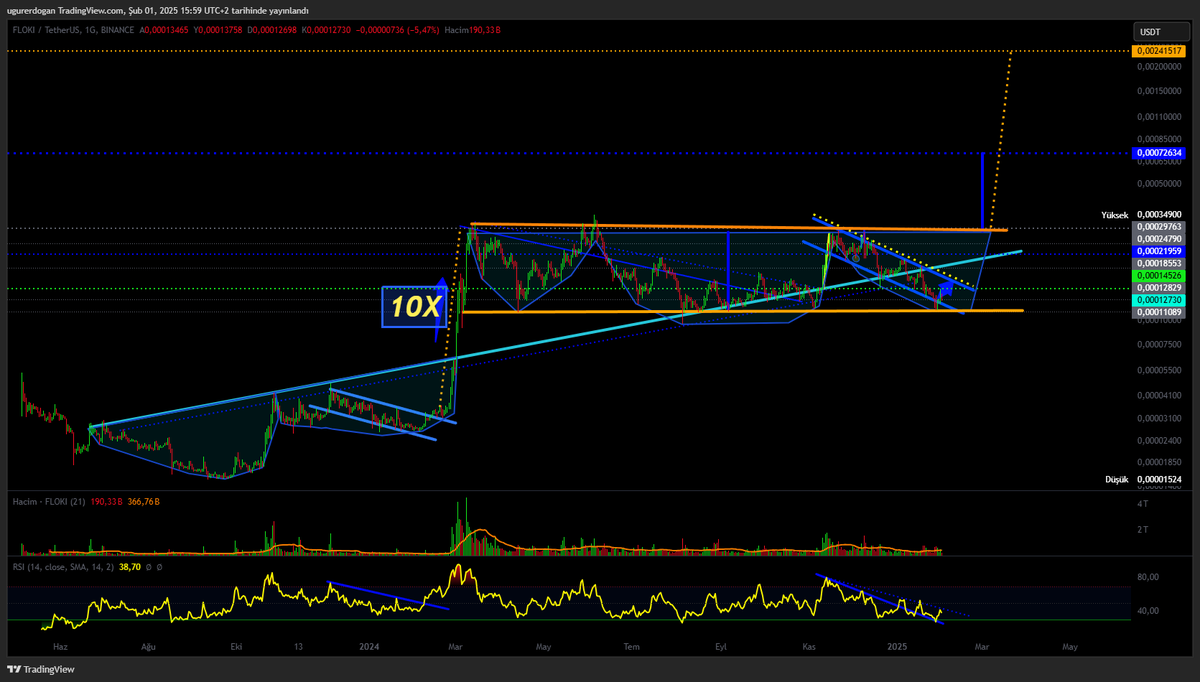Click the 0,00200000 price axis tick
1200x682 pixels.
(1159, 66)
